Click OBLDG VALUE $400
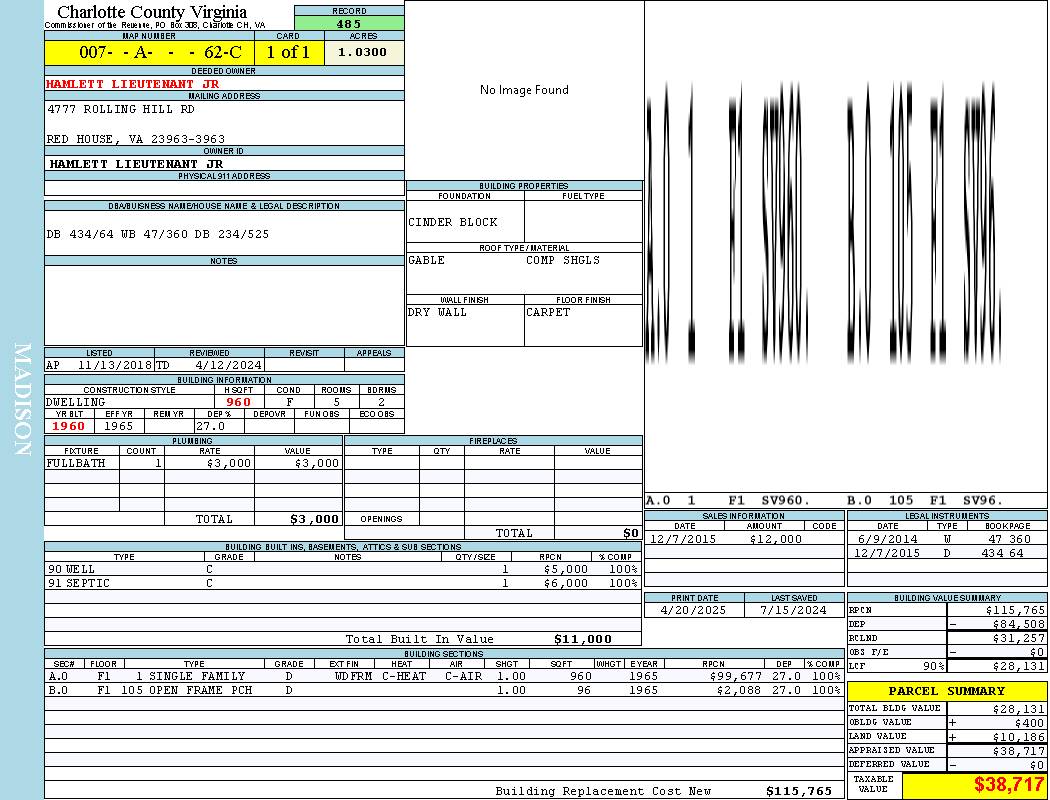The image size is (1050, 800). click(x=1029, y=722)
